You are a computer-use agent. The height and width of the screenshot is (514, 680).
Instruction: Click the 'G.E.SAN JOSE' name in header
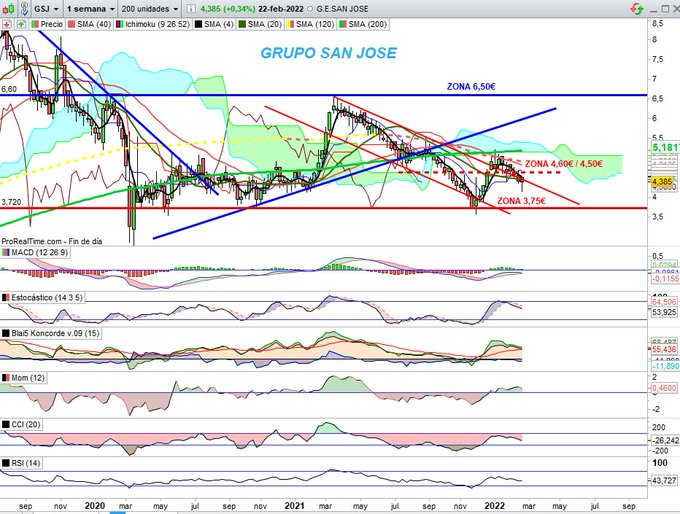[x=342, y=9]
